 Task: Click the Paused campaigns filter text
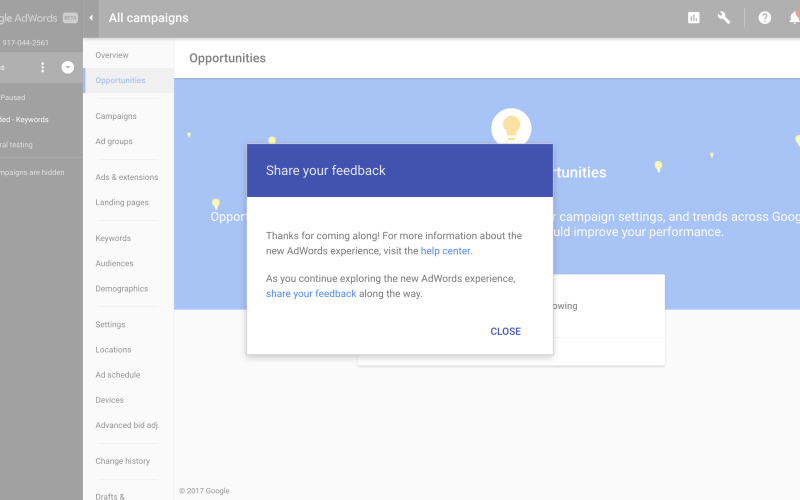(x=13, y=97)
